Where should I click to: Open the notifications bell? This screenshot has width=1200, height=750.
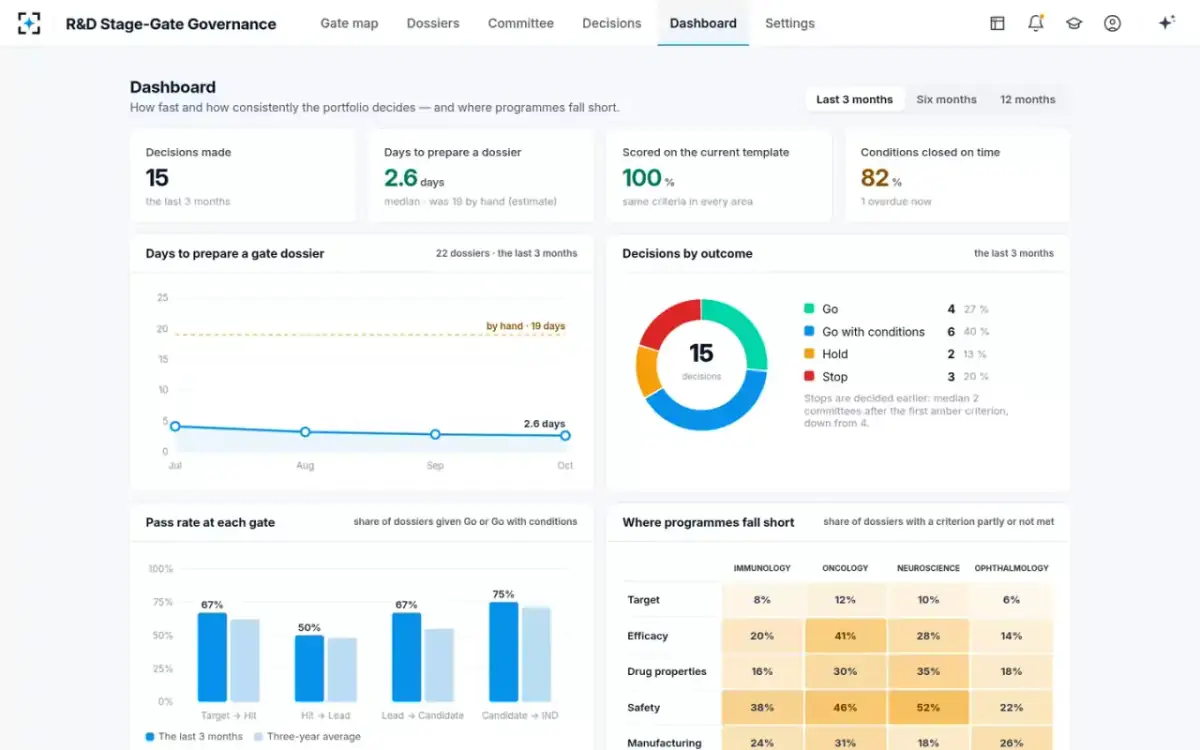point(1036,23)
